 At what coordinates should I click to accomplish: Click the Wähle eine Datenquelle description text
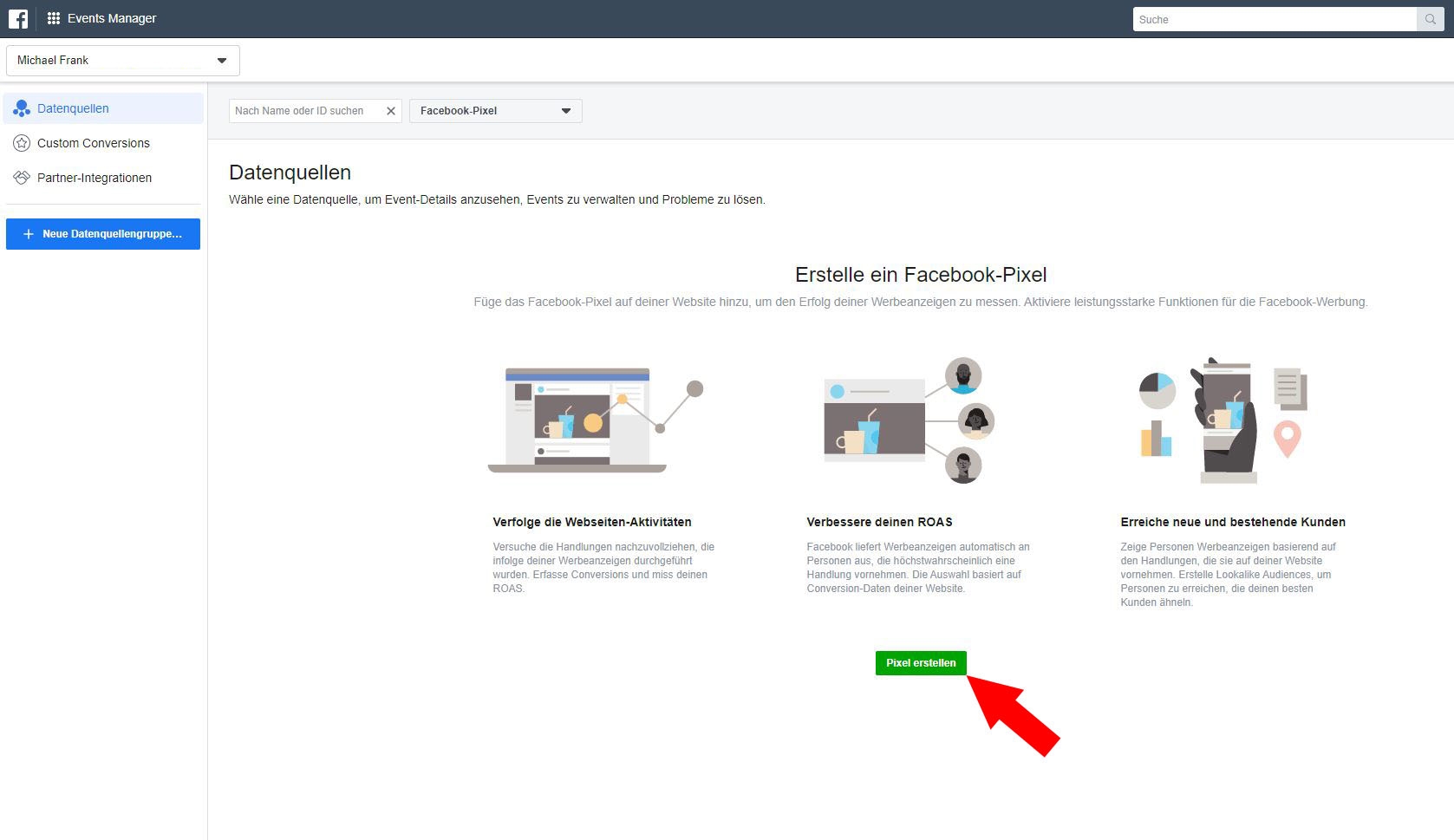pos(497,199)
